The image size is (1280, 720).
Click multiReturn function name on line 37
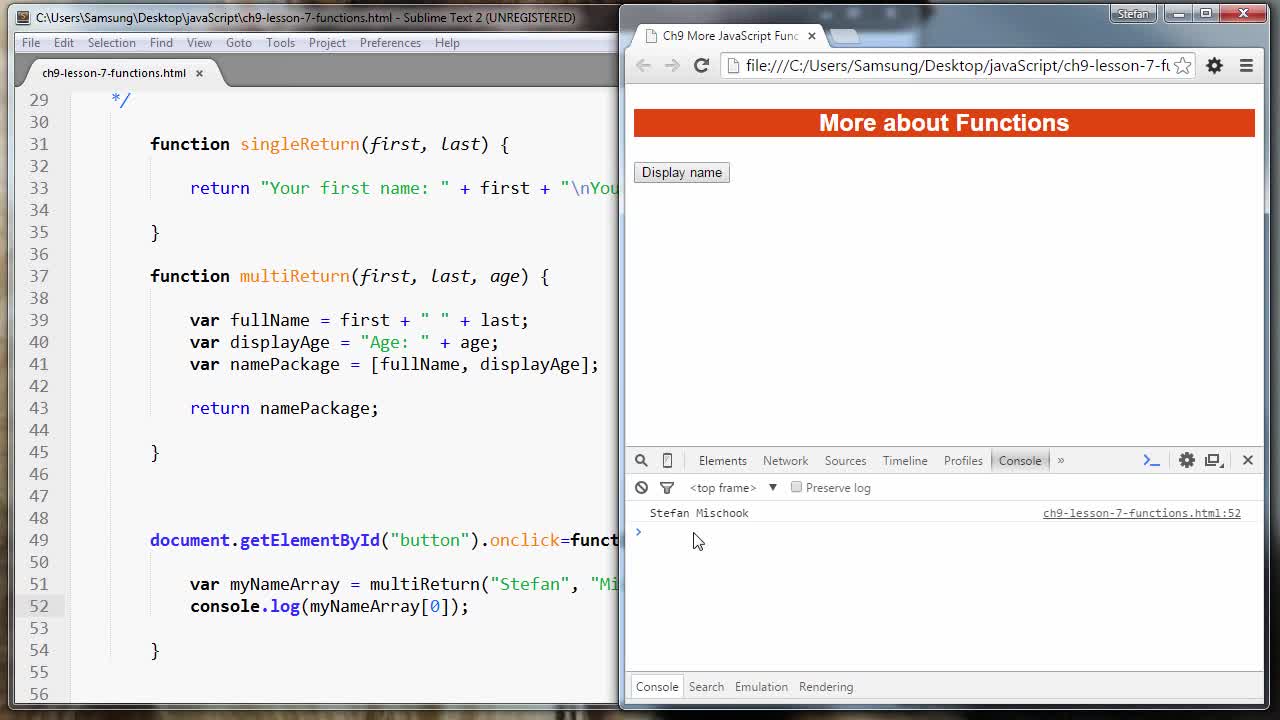[x=294, y=276]
